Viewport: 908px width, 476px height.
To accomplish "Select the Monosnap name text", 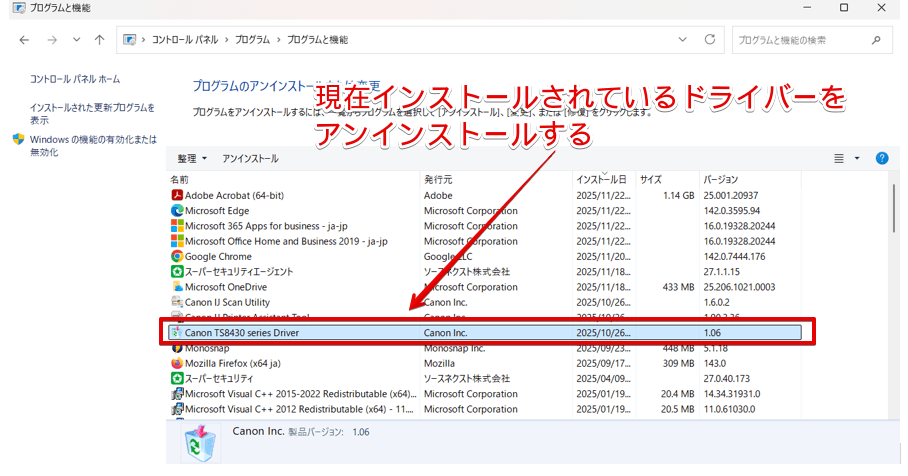I will 207,348.
